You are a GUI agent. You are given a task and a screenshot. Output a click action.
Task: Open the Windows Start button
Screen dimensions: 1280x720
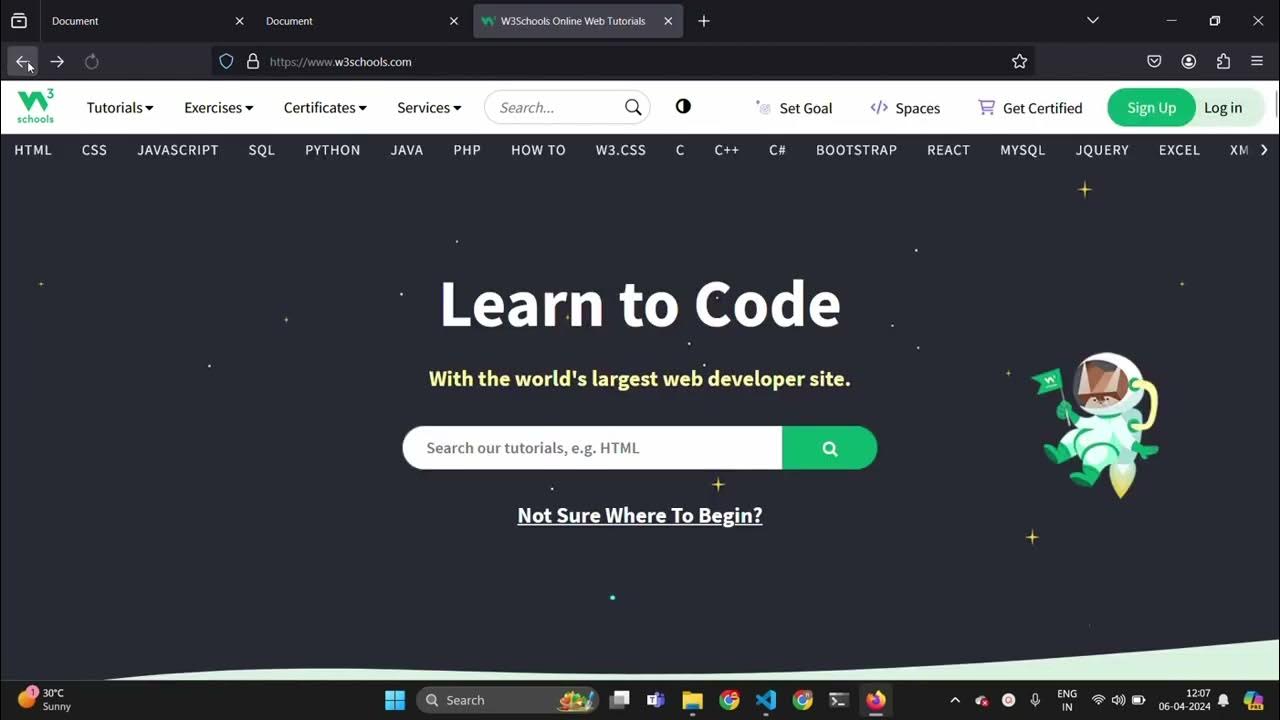coord(395,700)
